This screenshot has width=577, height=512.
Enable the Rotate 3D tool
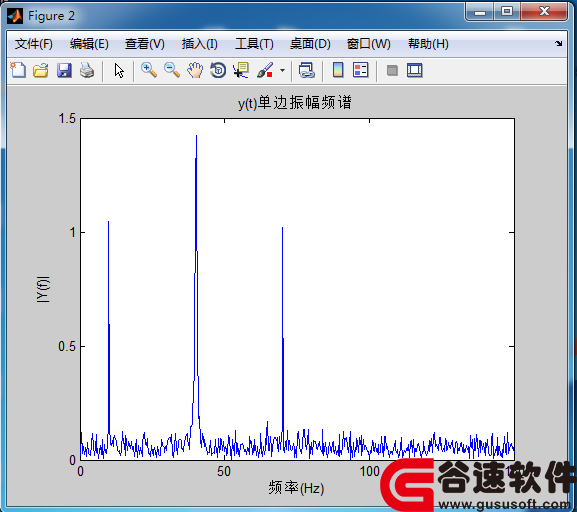[218, 70]
